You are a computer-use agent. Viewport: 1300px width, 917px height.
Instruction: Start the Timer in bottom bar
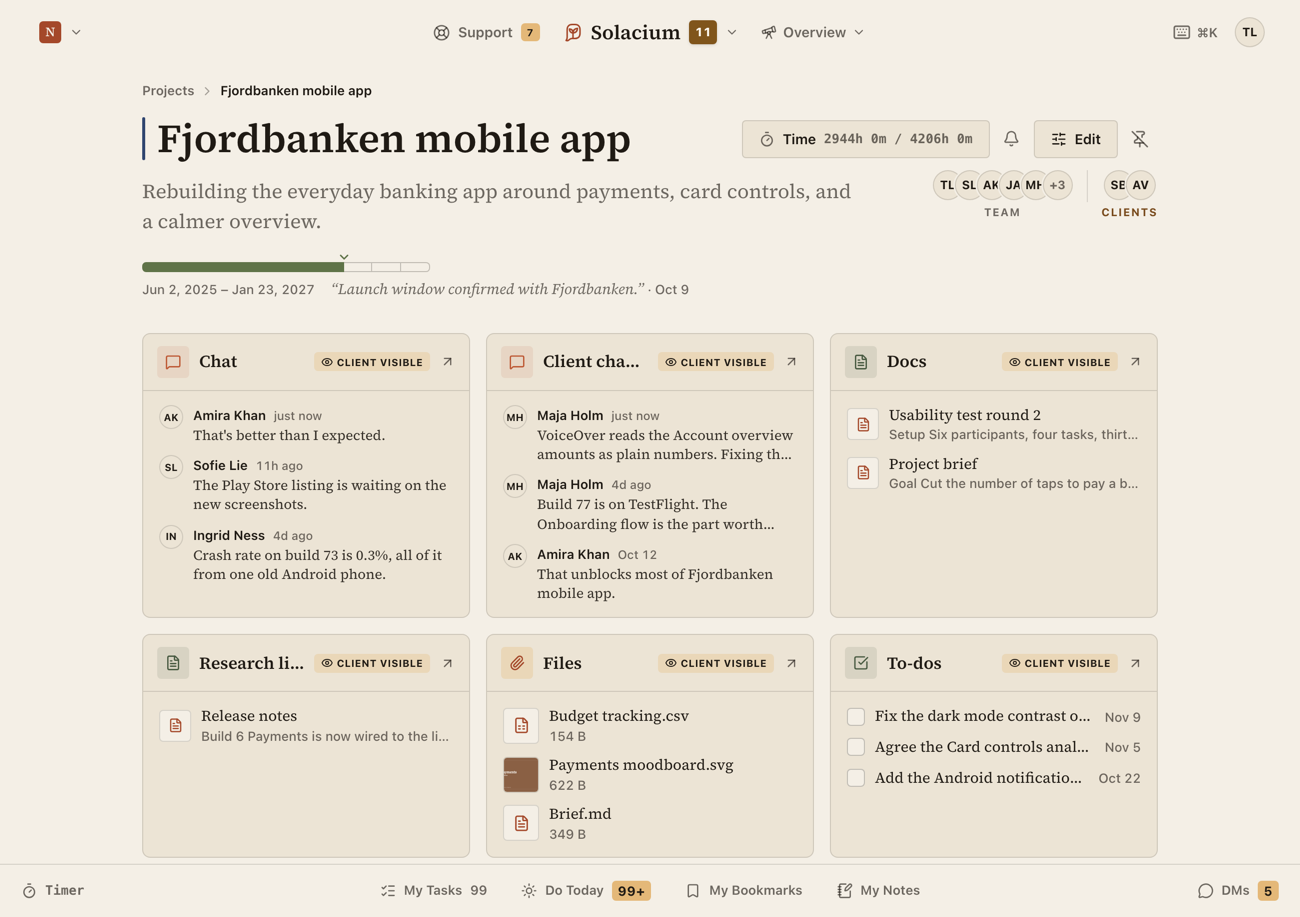click(53, 890)
